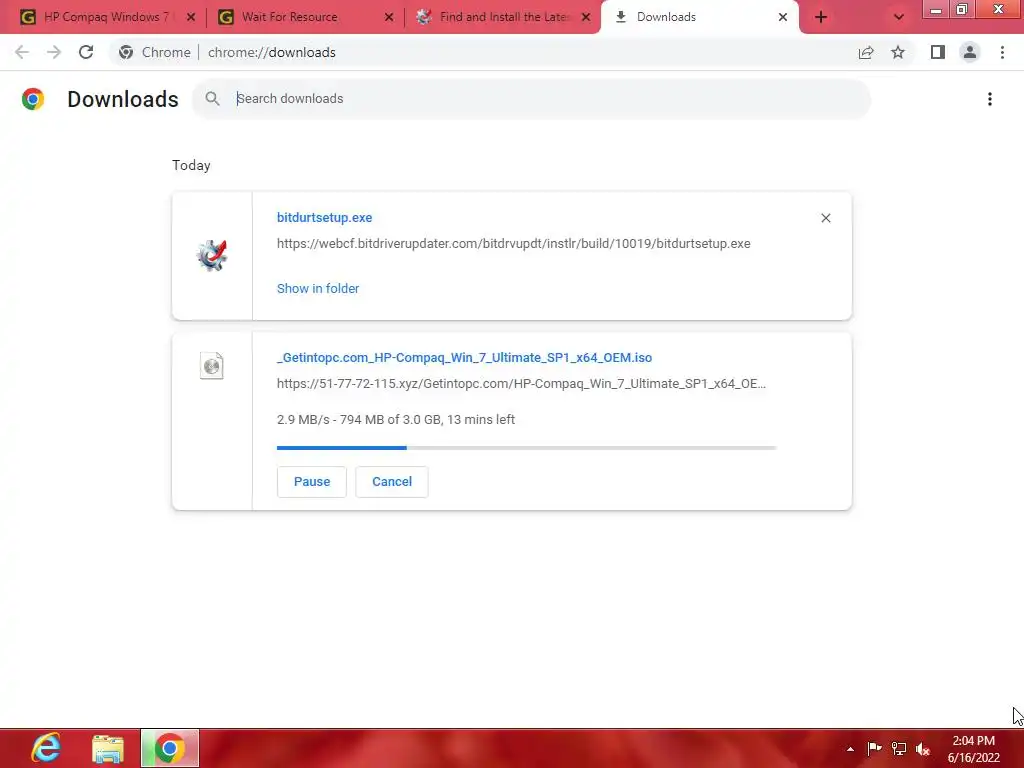This screenshot has width=1024, height=768.
Task: Bookmark this page with the star icon
Action: point(898,52)
